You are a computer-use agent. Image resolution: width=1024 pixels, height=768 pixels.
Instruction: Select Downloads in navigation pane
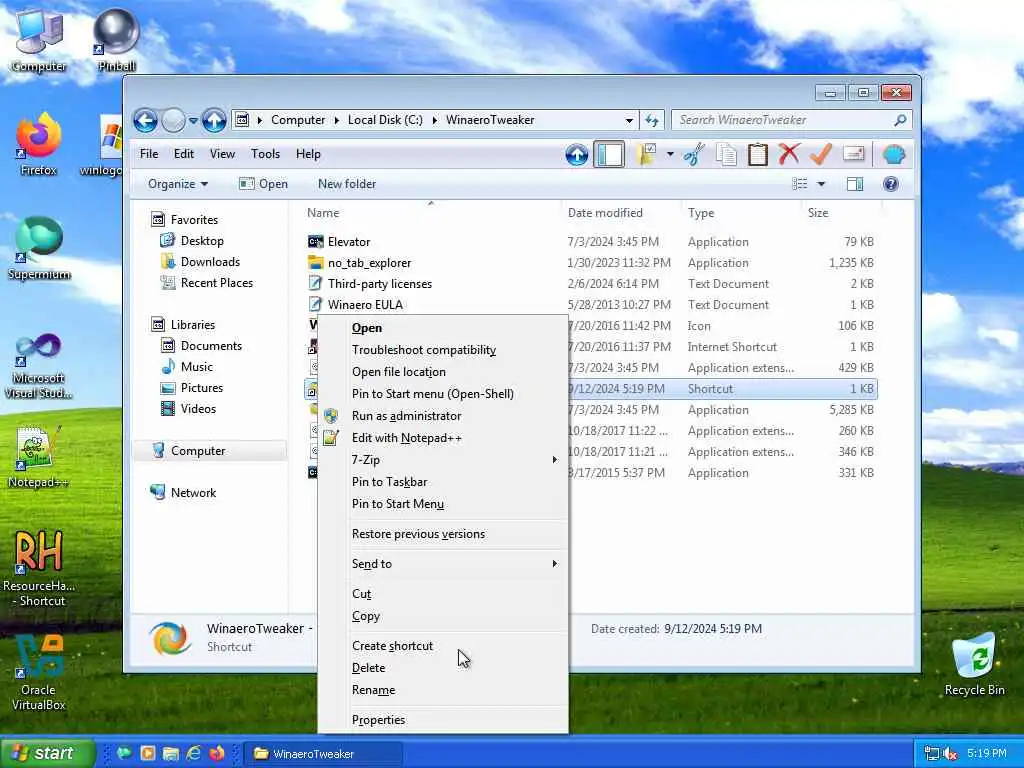coord(210,262)
